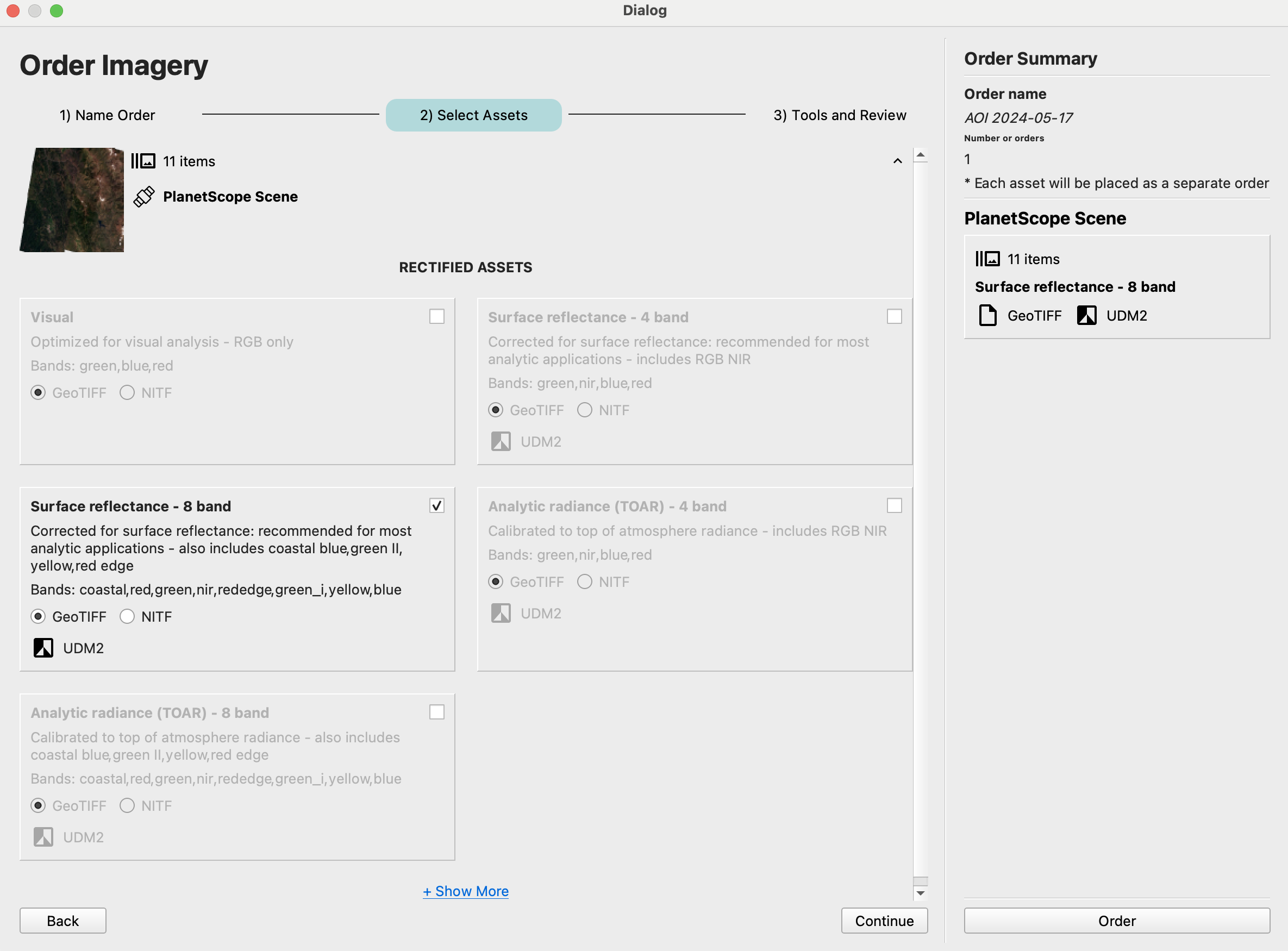The image size is (1288, 951).
Task: Check the Analytic radiance (TOAR) 4 band asset
Action: point(895,505)
